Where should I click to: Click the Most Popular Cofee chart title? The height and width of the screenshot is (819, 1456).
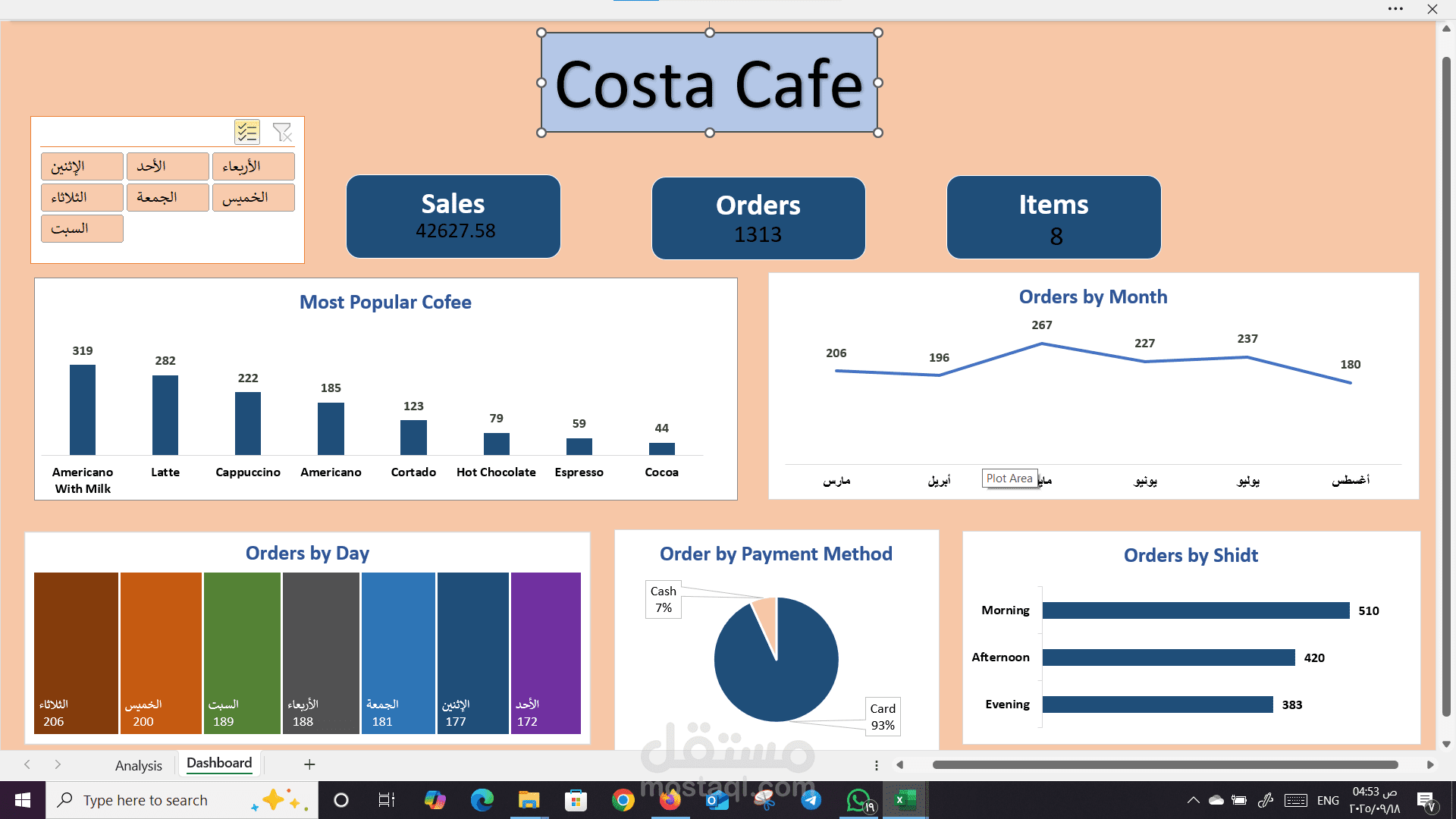(x=385, y=302)
